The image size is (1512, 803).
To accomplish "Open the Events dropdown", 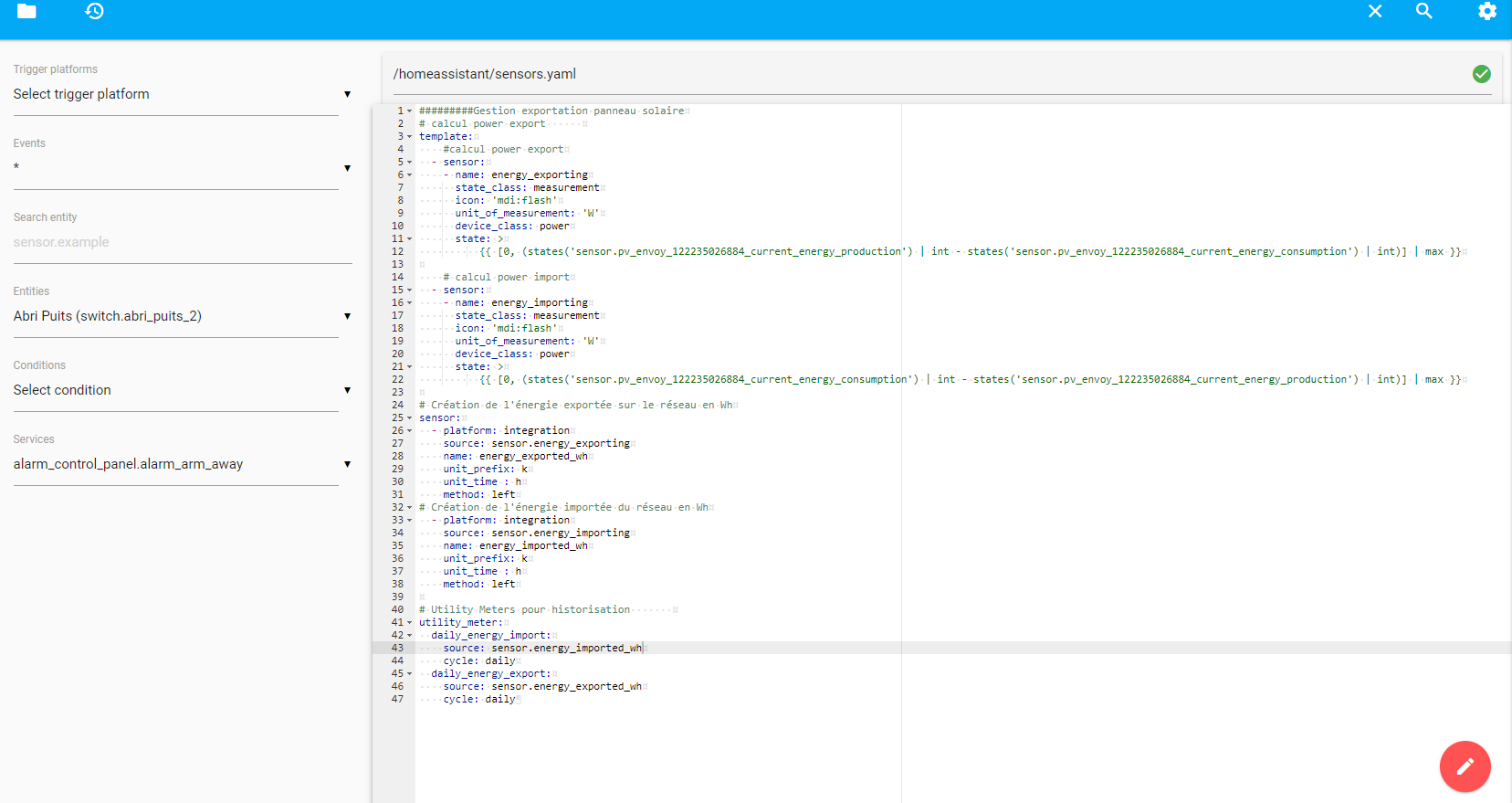I will point(183,168).
